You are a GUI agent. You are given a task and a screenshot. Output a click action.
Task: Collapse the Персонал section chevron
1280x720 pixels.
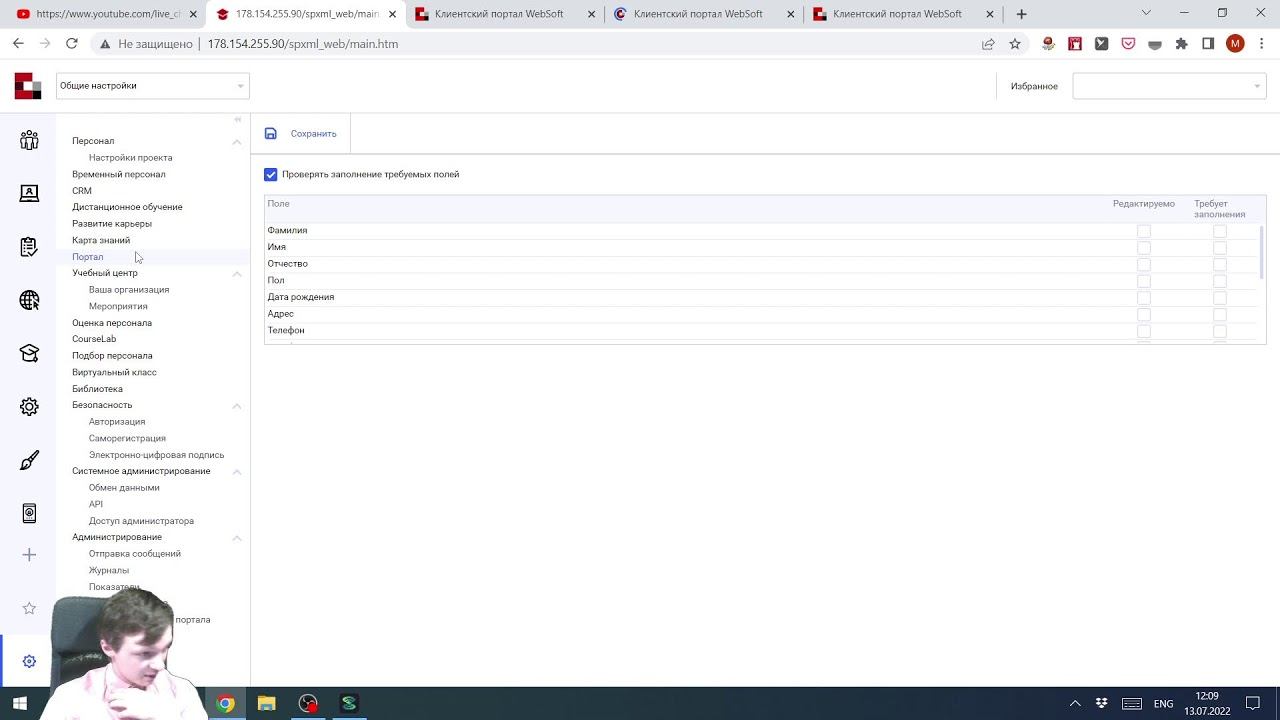(237, 141)
